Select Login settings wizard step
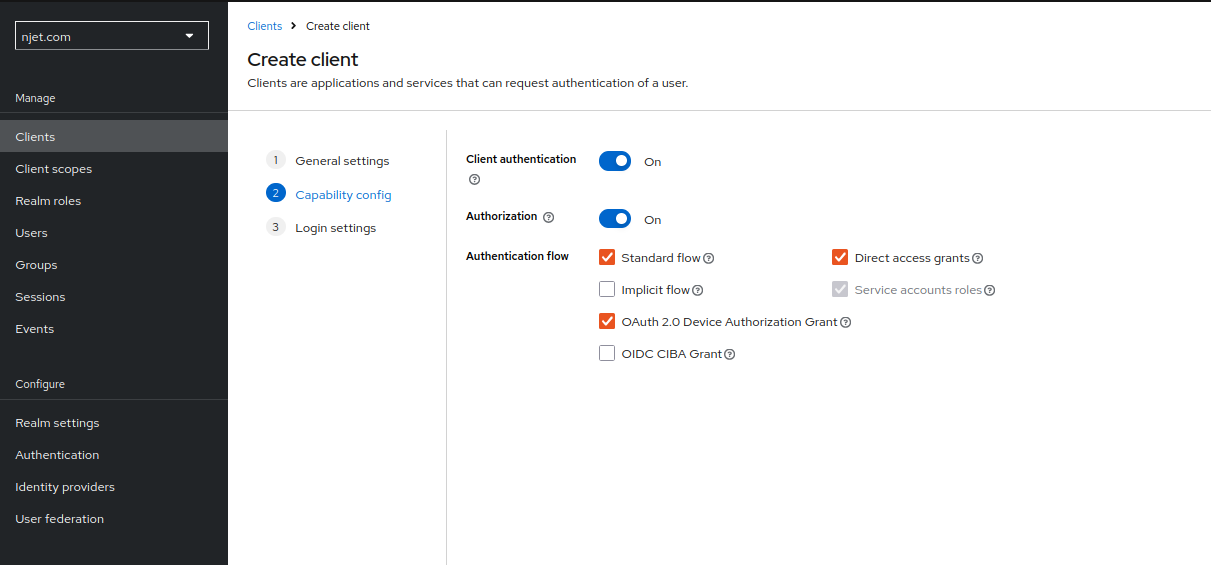 [x=335, y=228]
